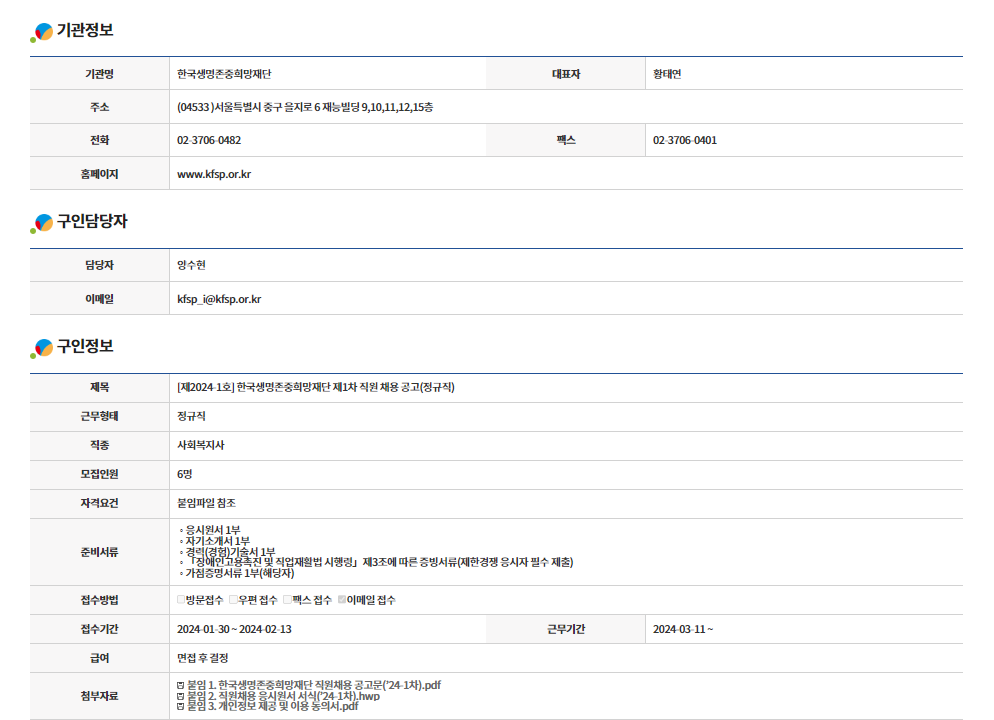Click the 기관정보 section logo icon
This screenshot has height=720, width=994.
point(42,32)
